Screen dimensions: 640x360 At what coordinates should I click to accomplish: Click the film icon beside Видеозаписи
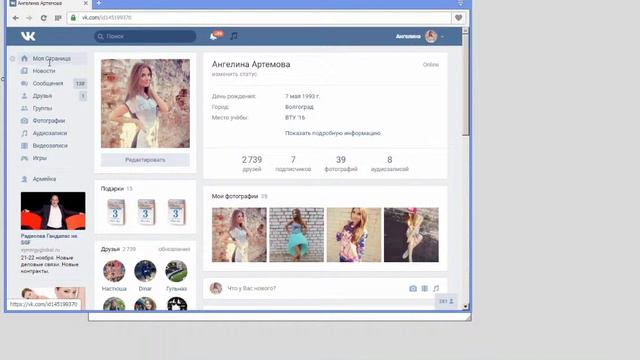coord(24,146)
